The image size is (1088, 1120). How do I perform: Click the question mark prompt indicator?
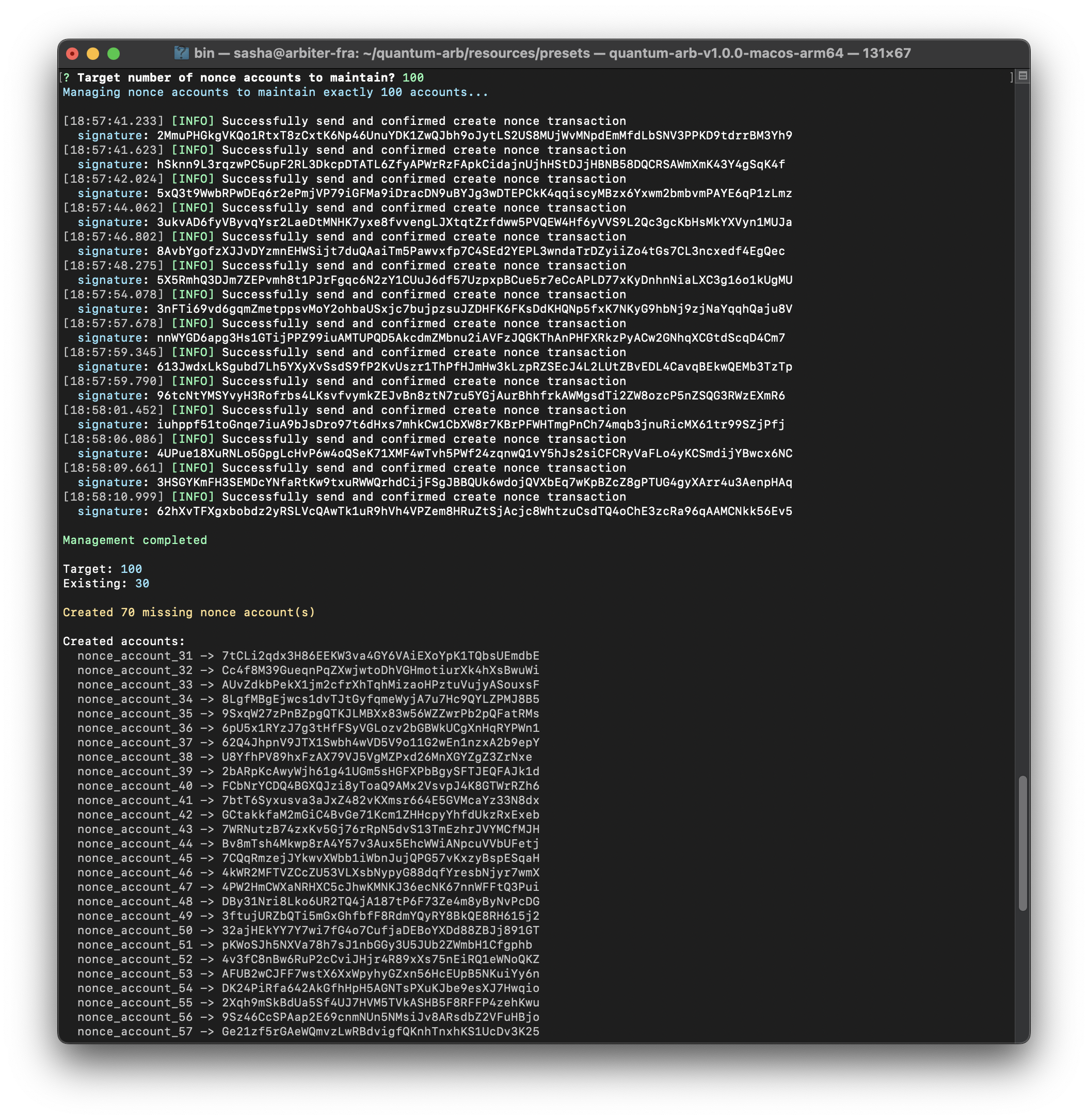[x=66, y=78]
